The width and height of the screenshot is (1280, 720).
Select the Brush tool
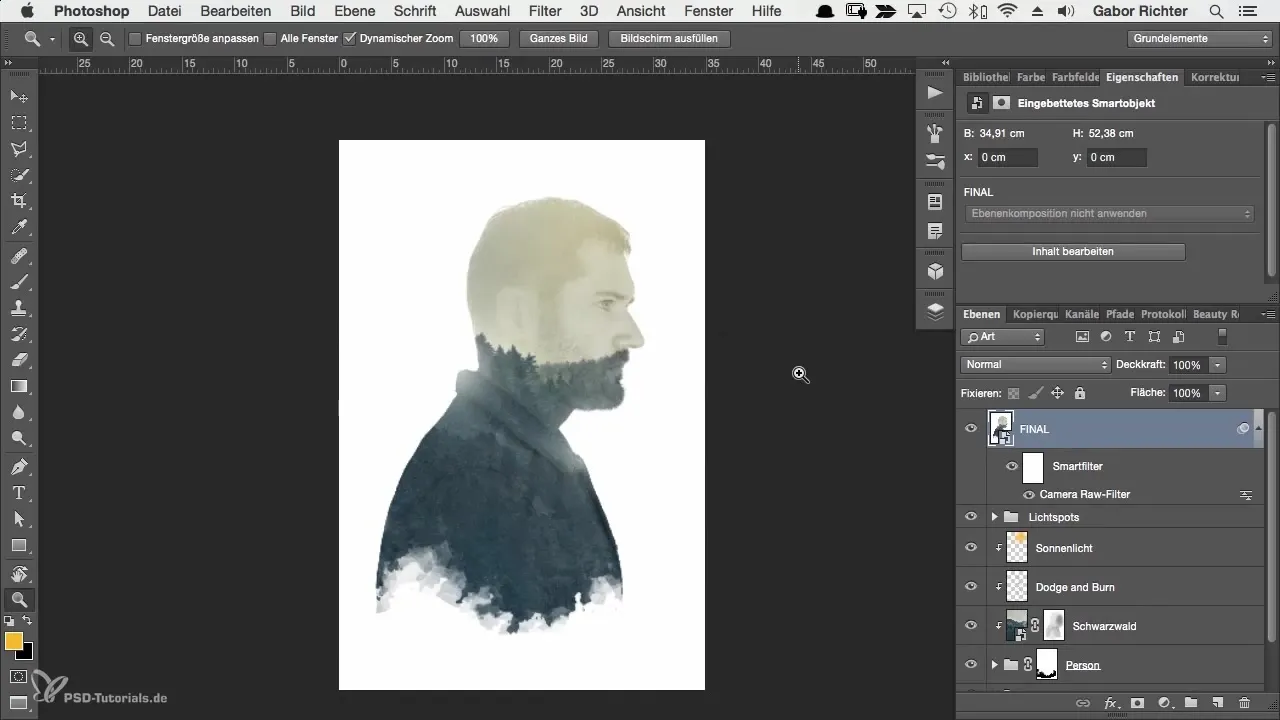tap(19, 282)
